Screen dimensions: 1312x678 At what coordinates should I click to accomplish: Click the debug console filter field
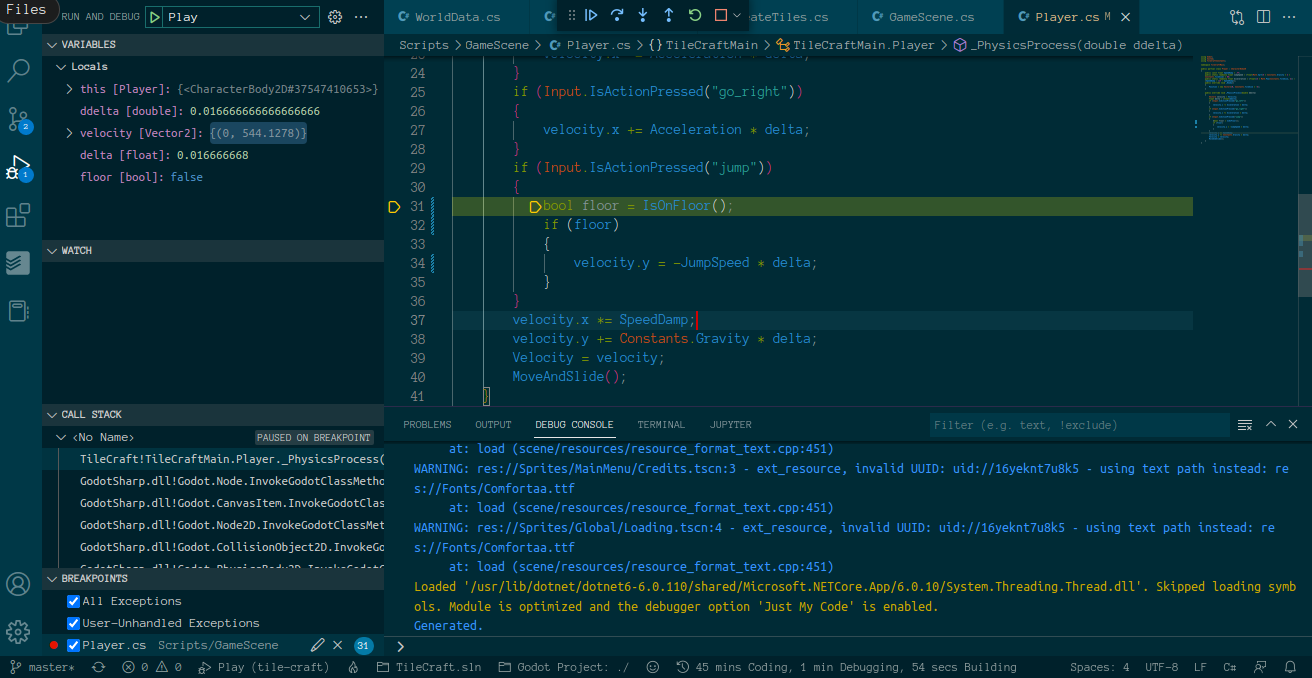coord(1079,425)
